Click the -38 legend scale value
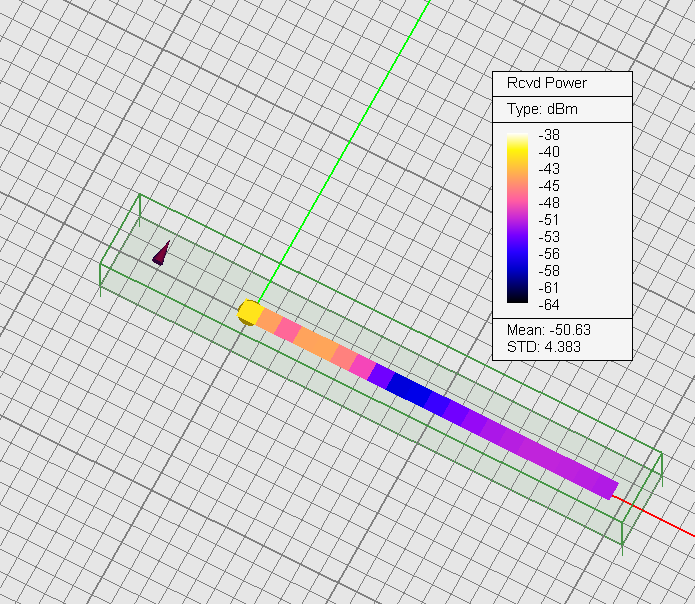Viewport: 695px width, 604px height. (549, 135)
